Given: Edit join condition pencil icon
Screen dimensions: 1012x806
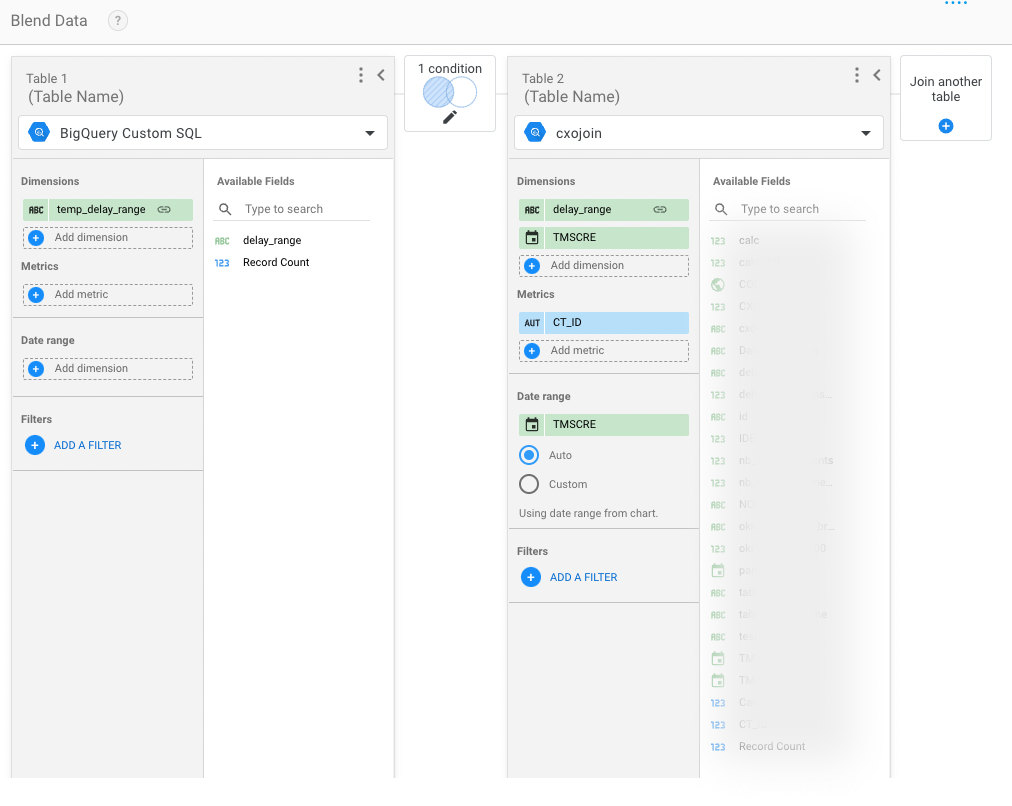Looking at the screenshot, I should tap(450, 117).
